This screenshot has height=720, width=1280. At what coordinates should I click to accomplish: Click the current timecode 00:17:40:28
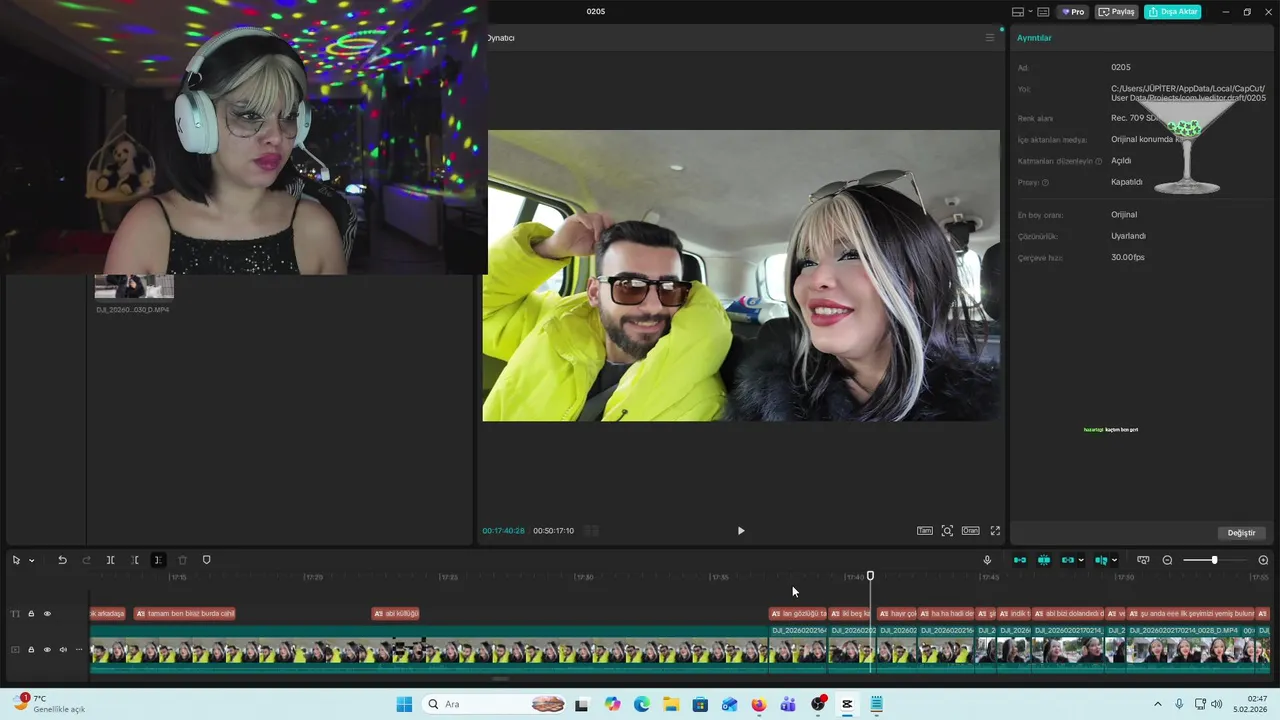(x=503, y=531)
